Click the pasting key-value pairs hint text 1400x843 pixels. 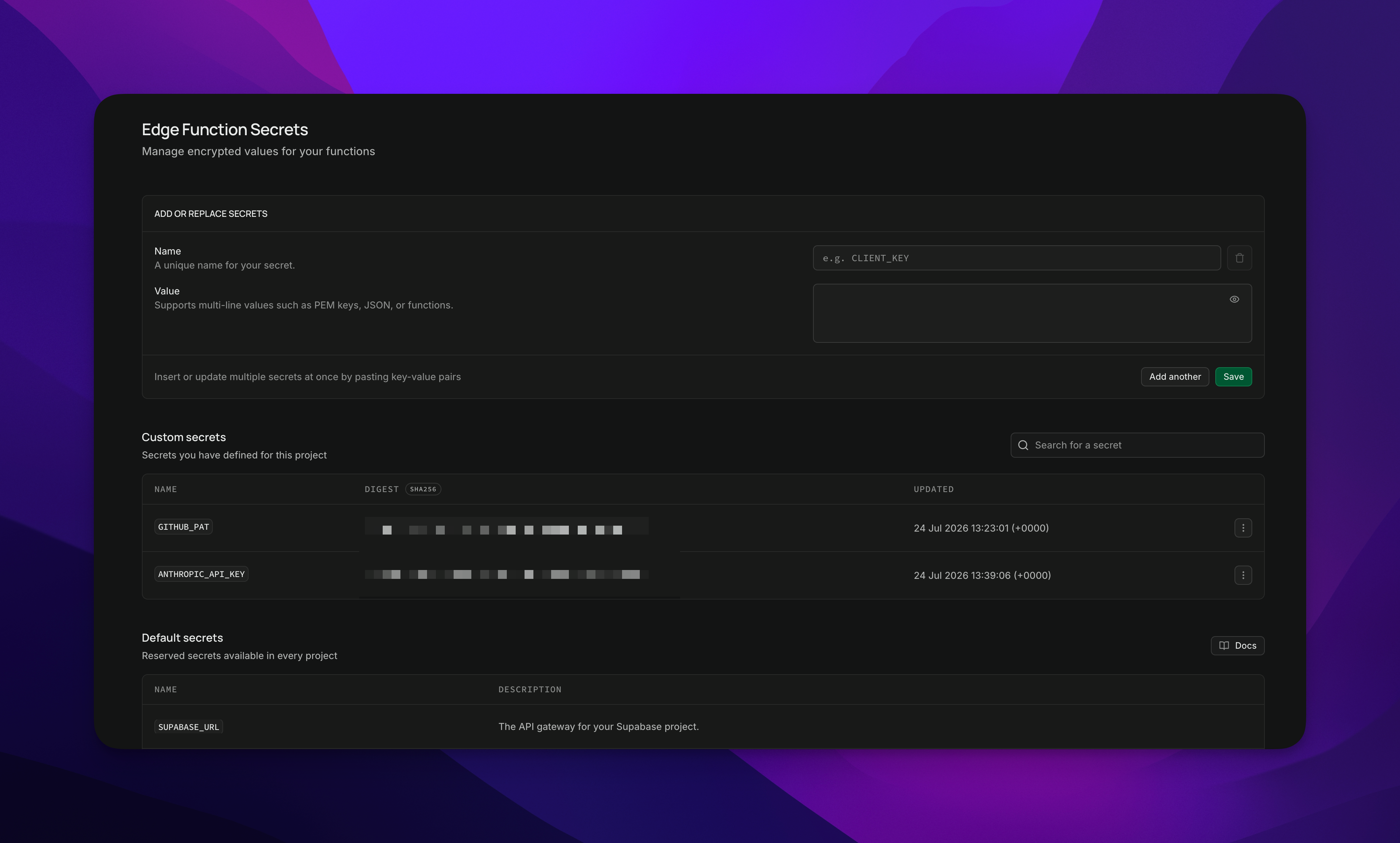307,377
